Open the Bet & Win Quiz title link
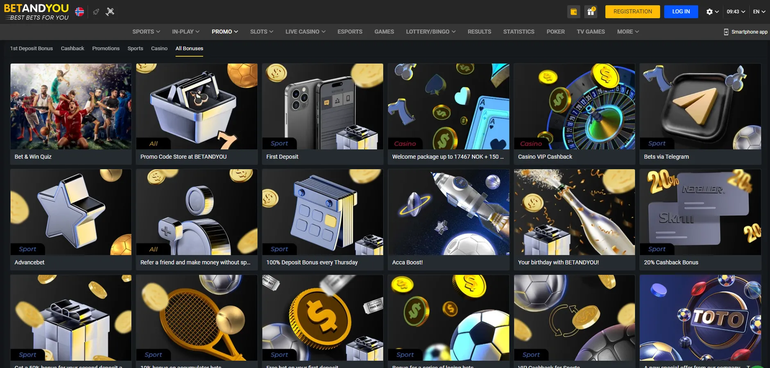 click(33, 157)
